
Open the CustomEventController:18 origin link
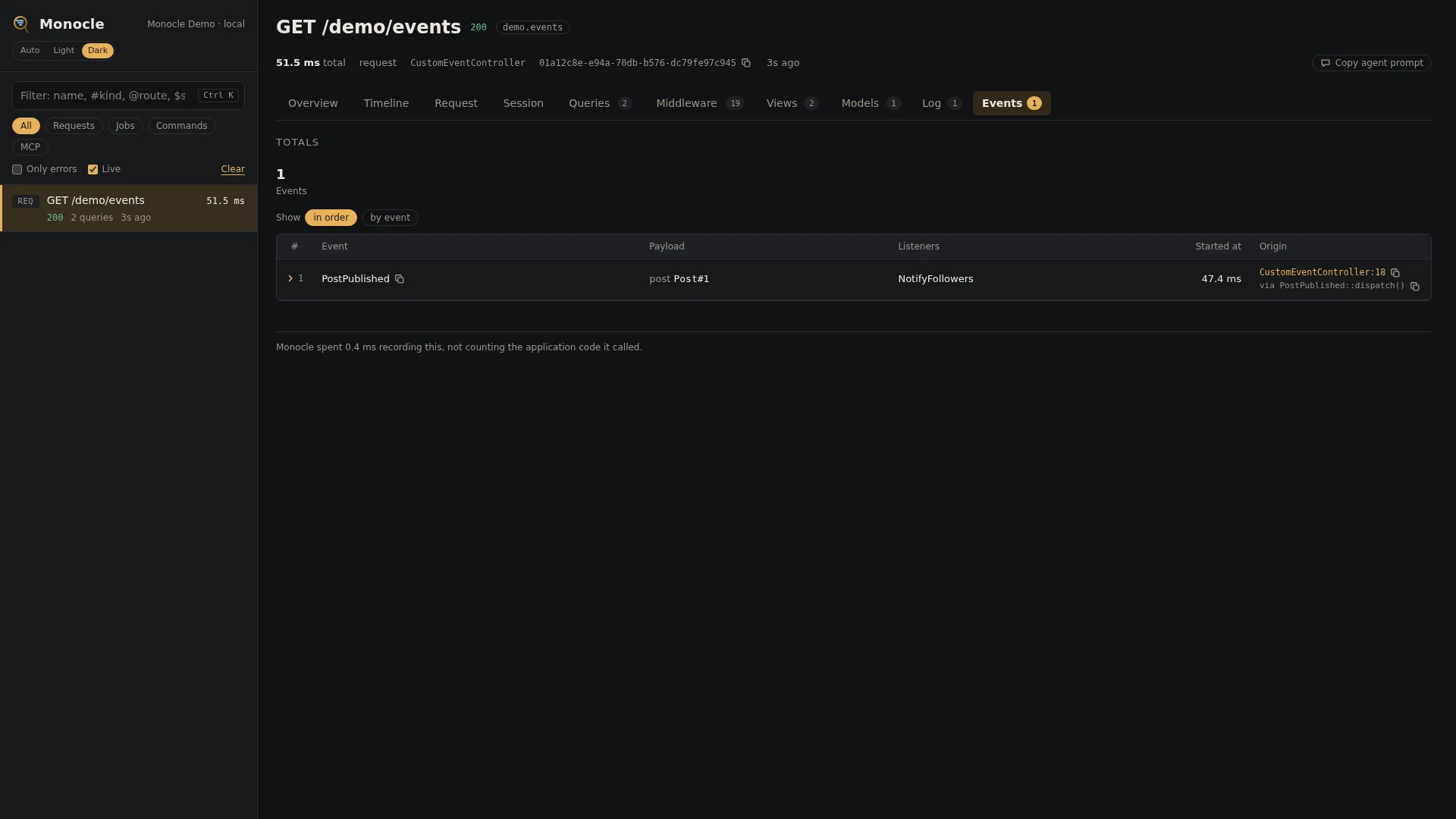tap(1322, 272)
